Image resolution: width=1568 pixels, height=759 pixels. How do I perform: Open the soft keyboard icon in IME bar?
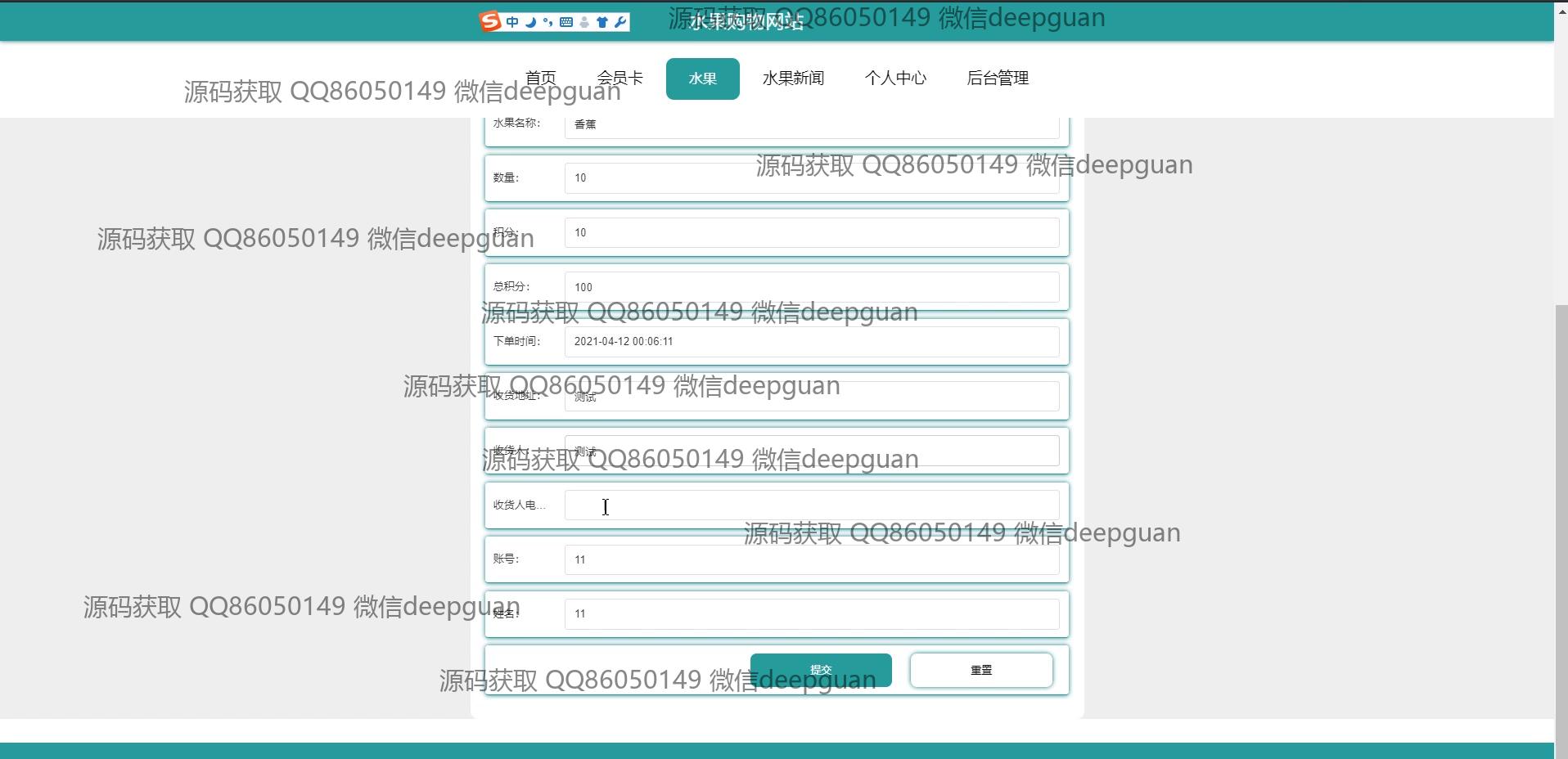pos(566,22)
